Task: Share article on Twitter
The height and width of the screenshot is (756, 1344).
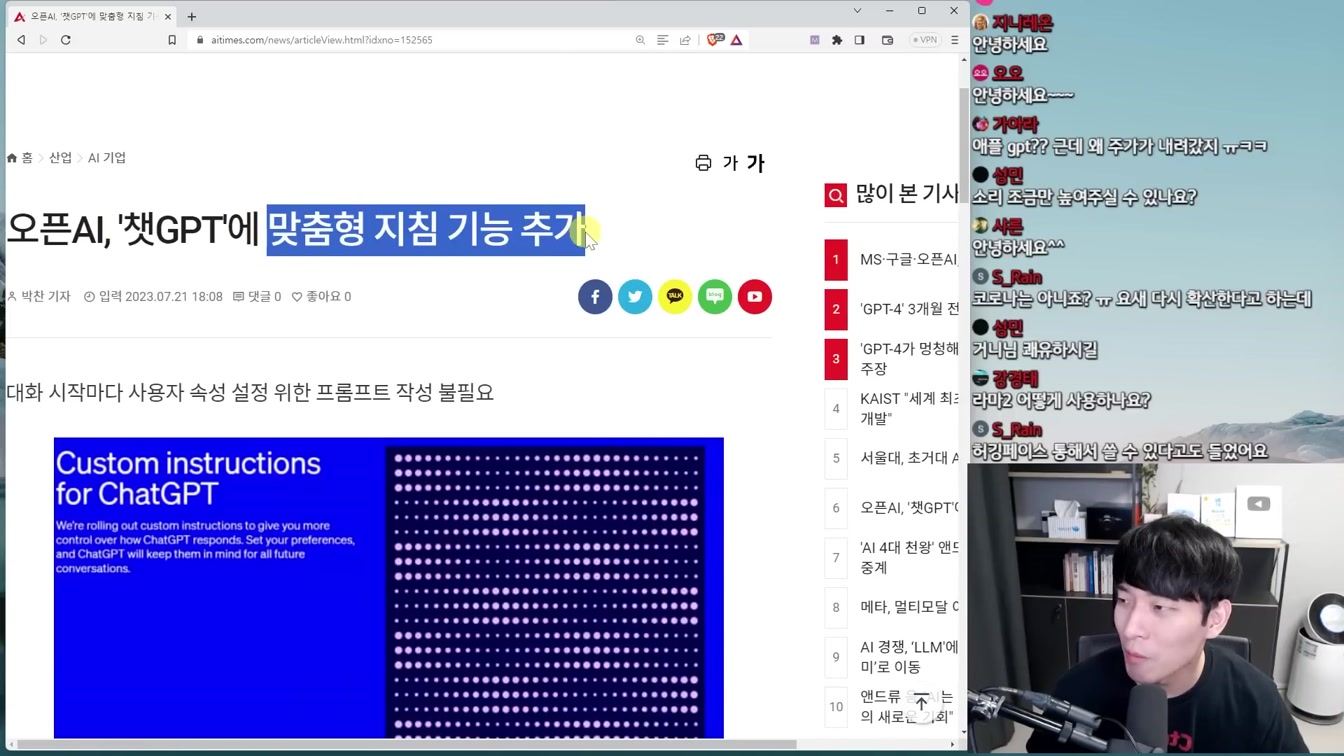Action: click(x=635, y=297)
